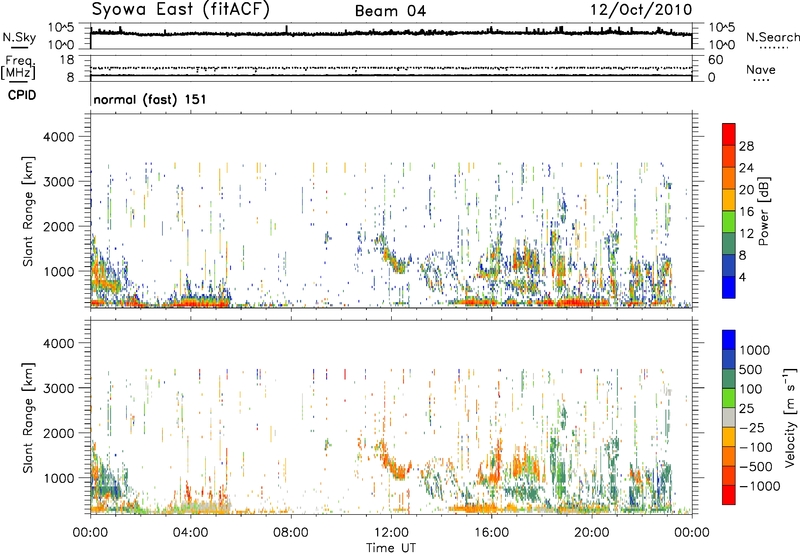Click the '04:00' time tick label
This screenshot has height=554, width=800.
190,533
